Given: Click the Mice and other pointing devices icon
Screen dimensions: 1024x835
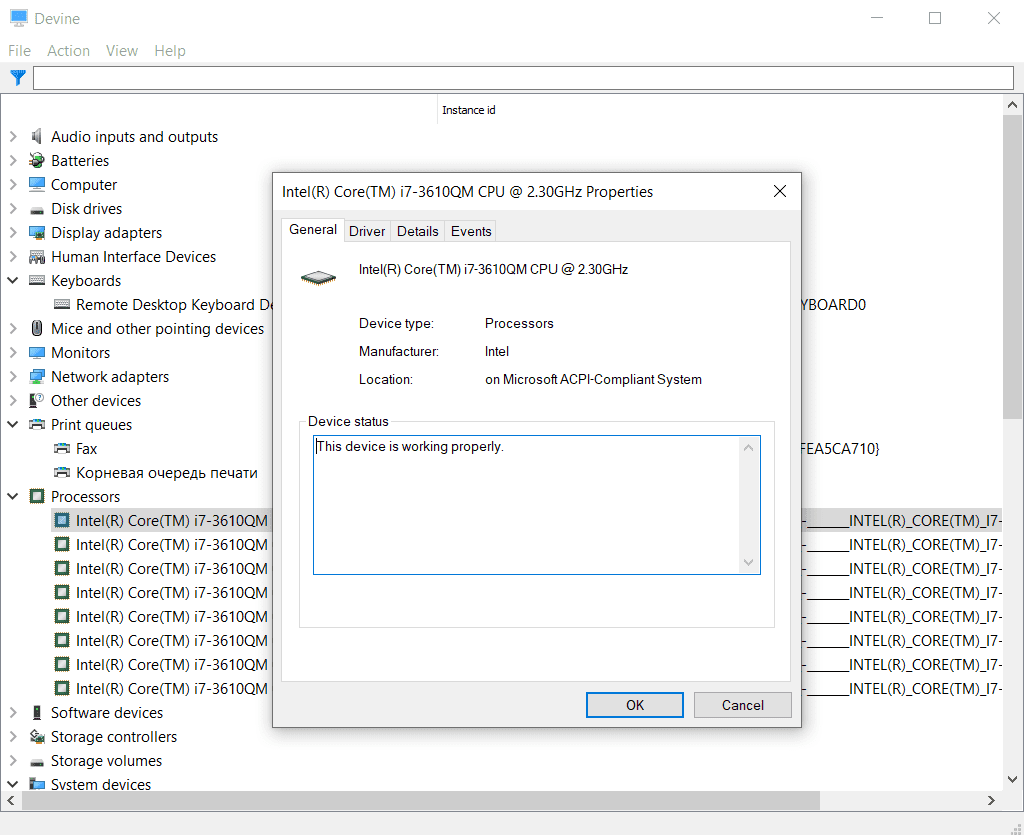Looking at the screenshot, I should tap(37, 328).
